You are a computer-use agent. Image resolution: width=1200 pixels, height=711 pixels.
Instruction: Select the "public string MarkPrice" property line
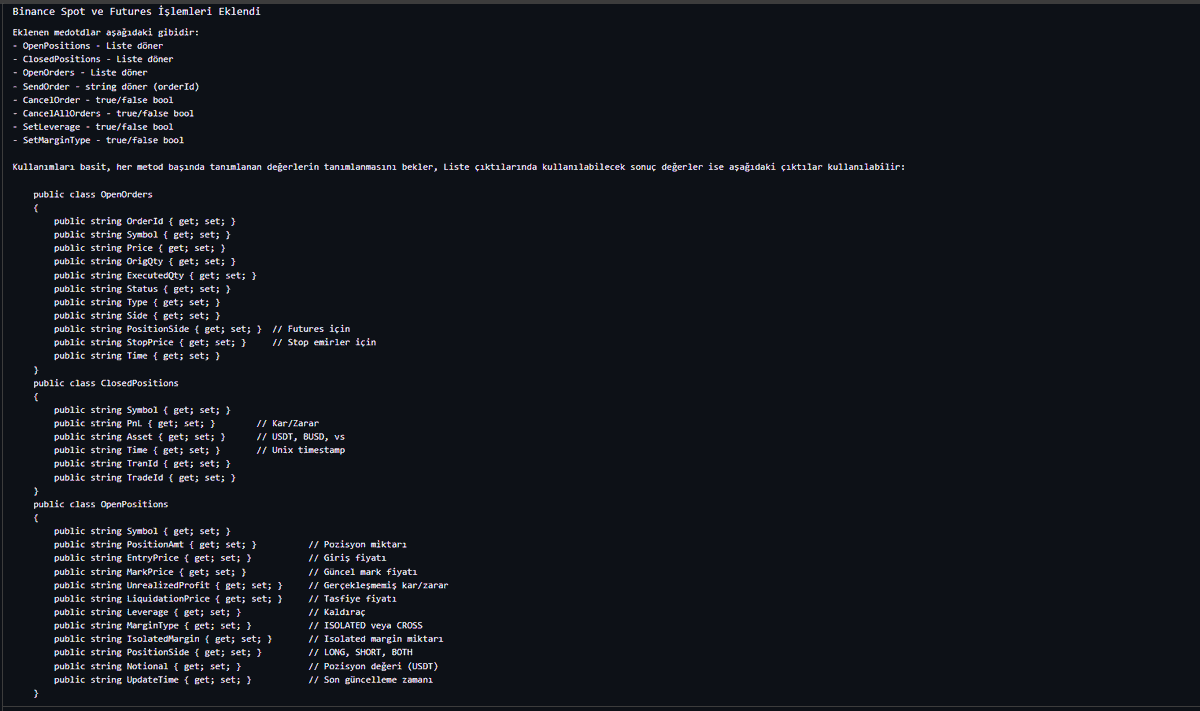tap(150, 572)
